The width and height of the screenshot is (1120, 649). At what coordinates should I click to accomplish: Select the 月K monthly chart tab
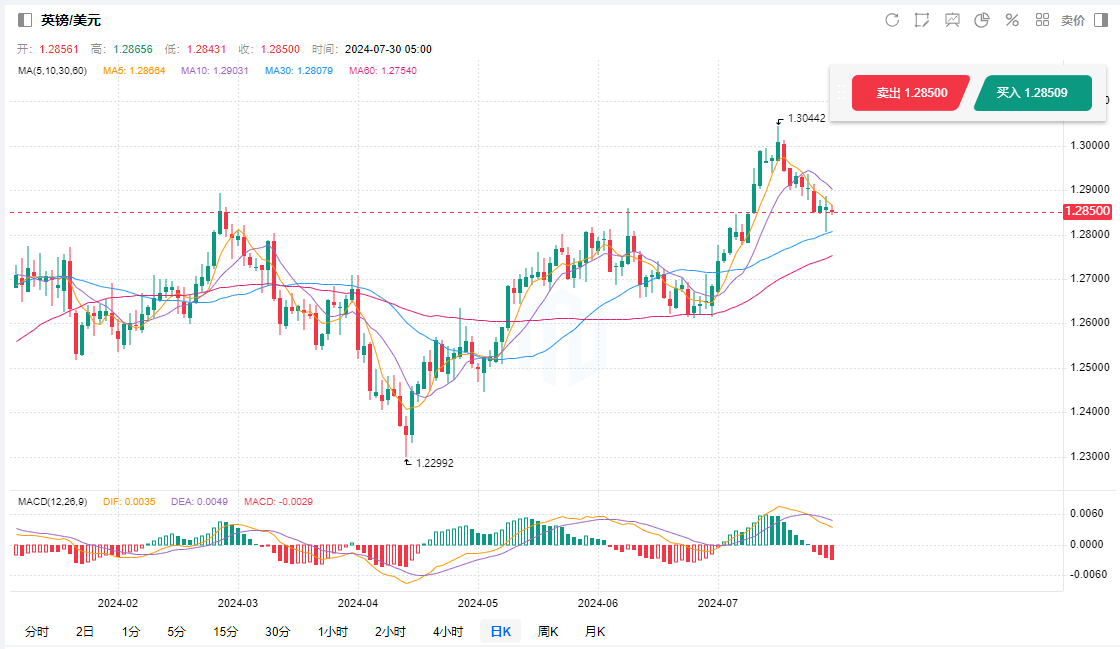click(x=595, y=631)
